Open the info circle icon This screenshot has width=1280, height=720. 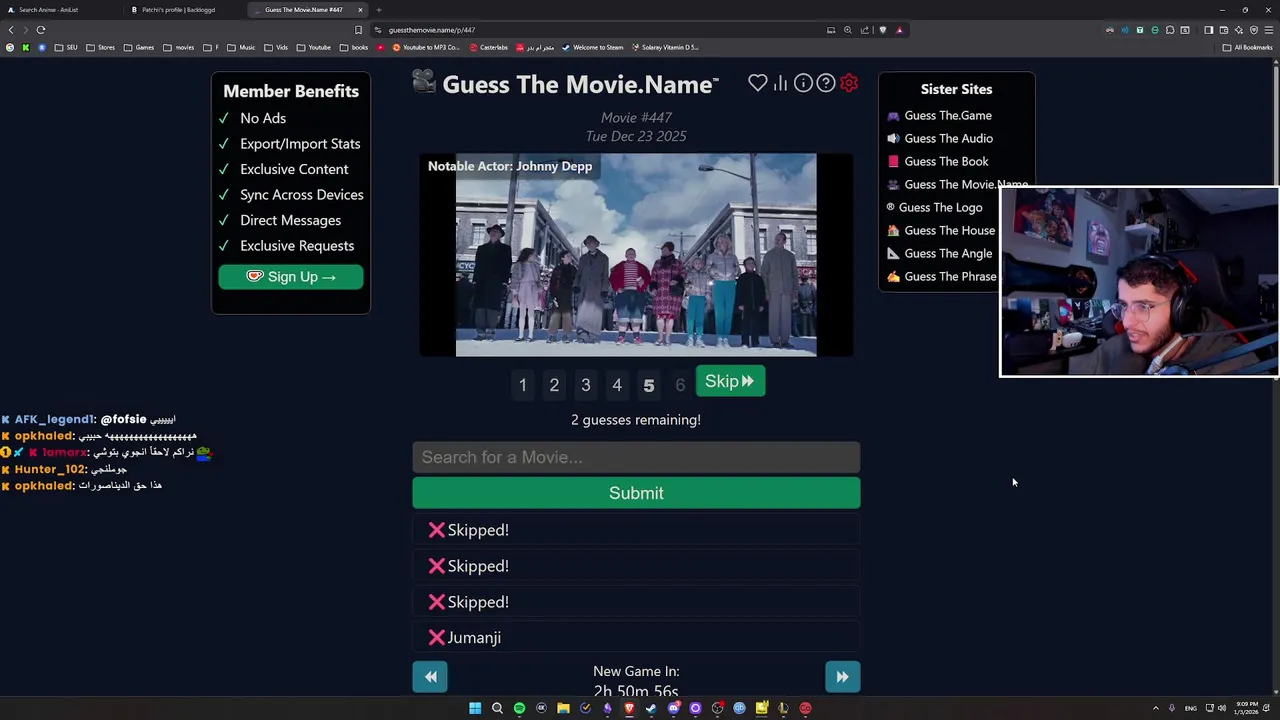point(803,83)
